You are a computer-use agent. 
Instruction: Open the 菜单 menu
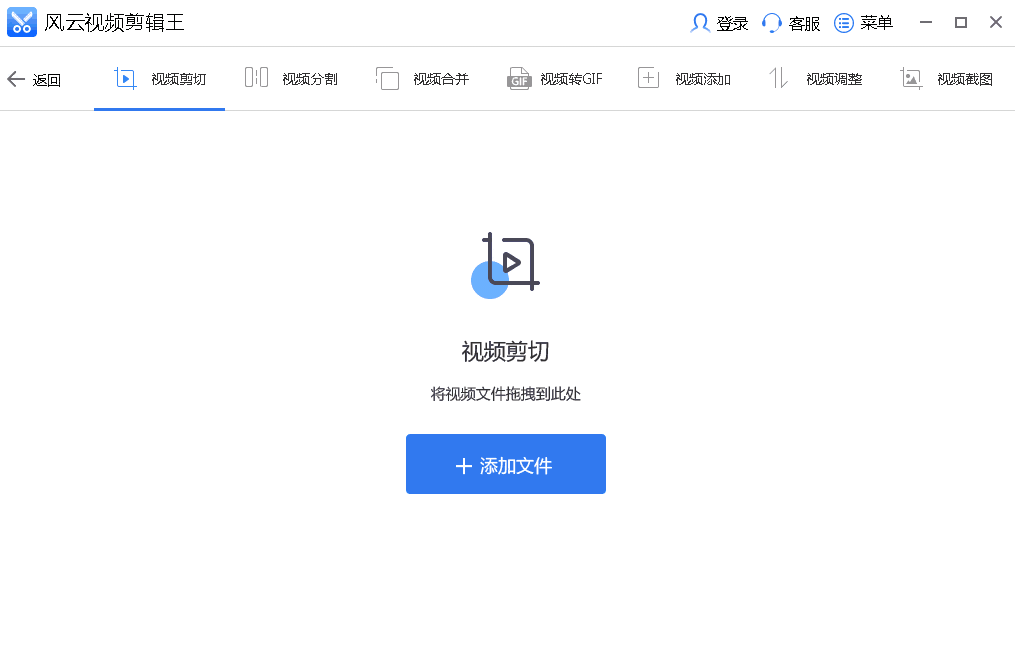coord(863,22)
